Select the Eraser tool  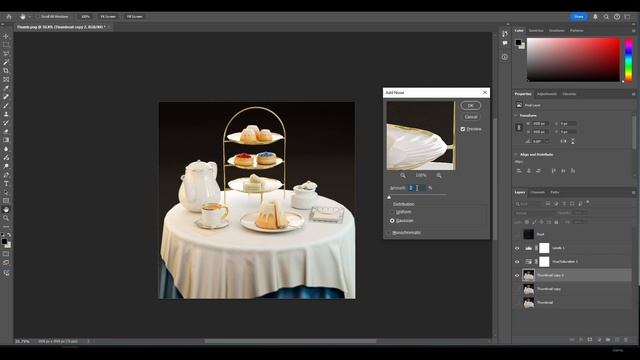6,131
